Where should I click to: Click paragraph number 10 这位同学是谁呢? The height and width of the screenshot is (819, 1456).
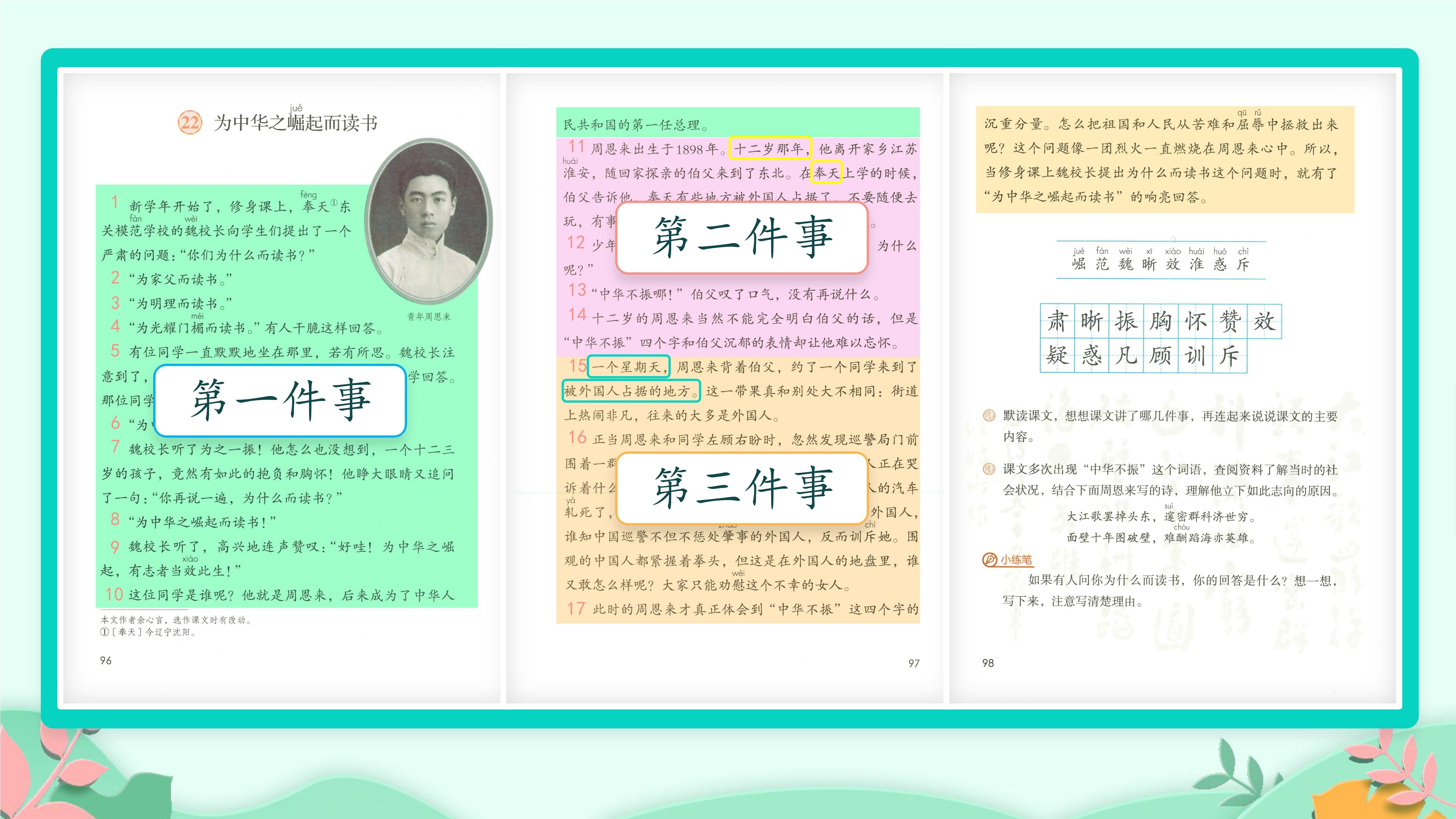click(x=114, y=594)
